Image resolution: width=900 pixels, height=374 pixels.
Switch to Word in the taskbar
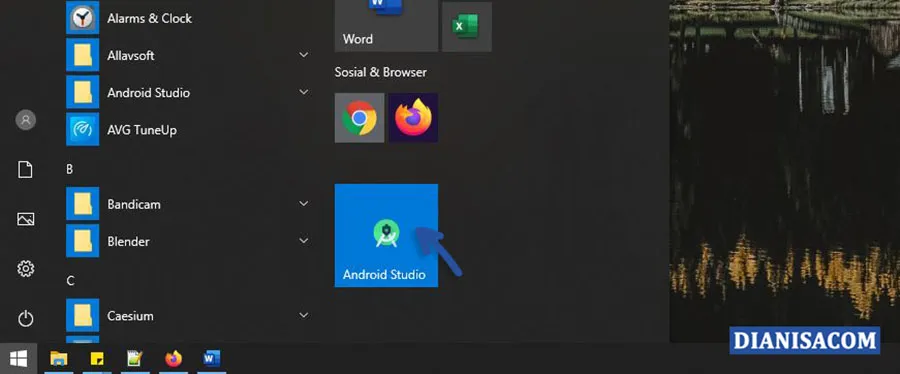(211, 359)
